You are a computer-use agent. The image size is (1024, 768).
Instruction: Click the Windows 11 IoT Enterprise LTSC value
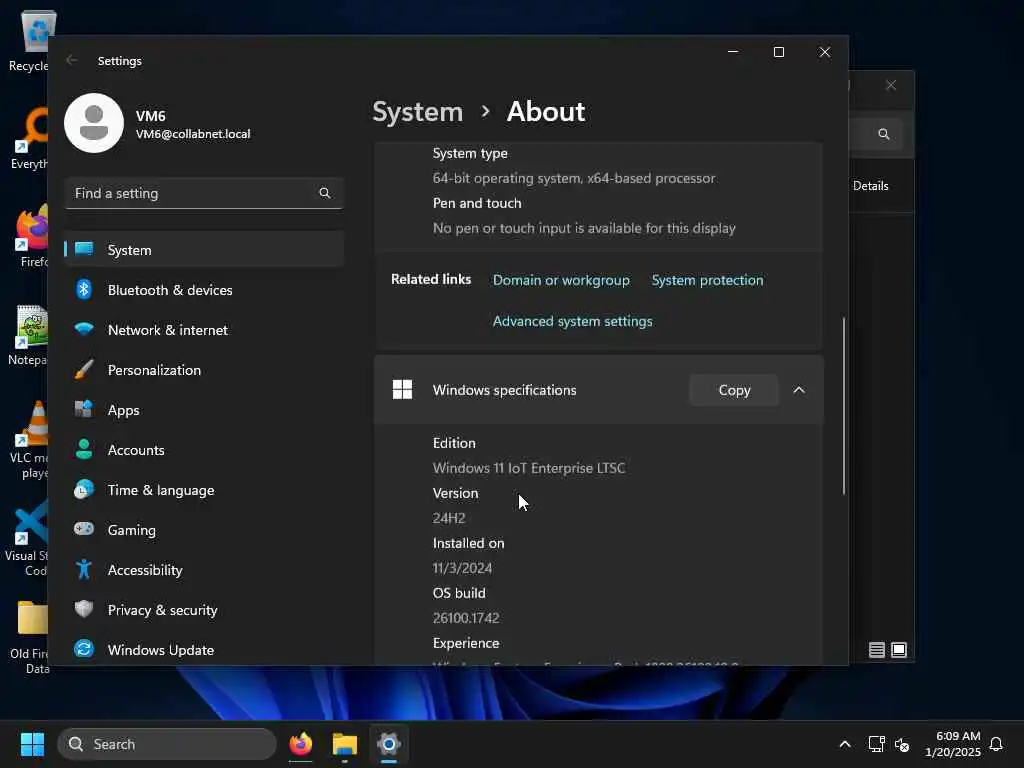528,468
